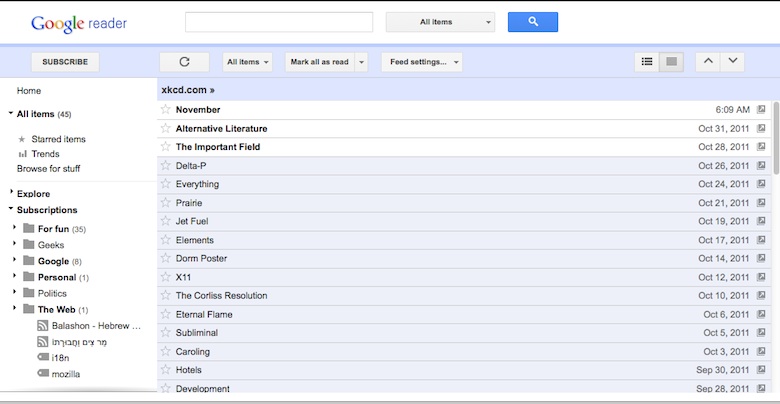
Task: Click the item list vertical scrollbar
Action: pyautogui.click(x=776, y=137)
